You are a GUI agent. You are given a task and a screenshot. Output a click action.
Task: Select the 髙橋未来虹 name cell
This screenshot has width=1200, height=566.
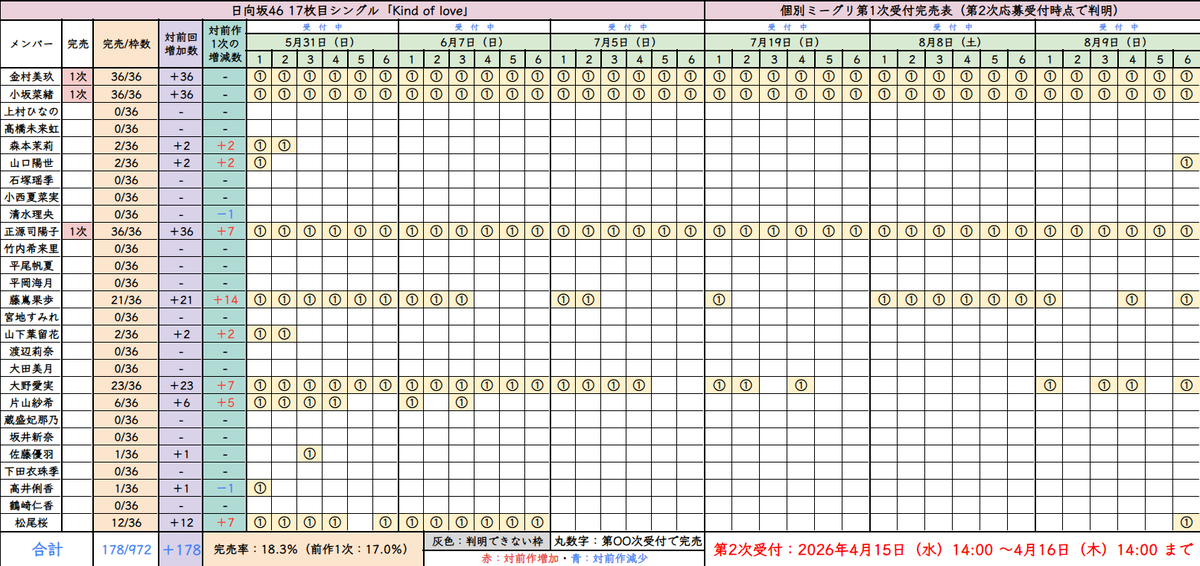pos(31,128)
